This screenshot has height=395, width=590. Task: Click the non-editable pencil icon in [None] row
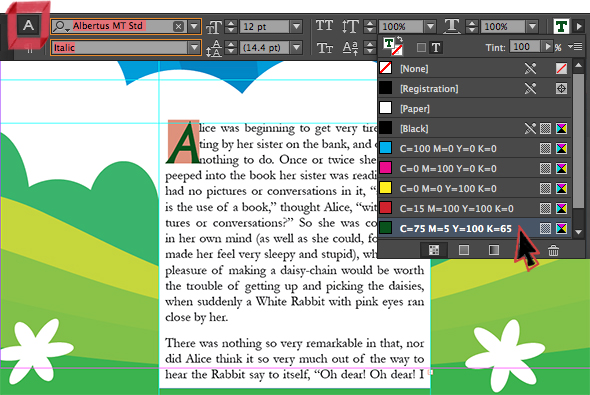pyautogui.click(x=530, y=68)
